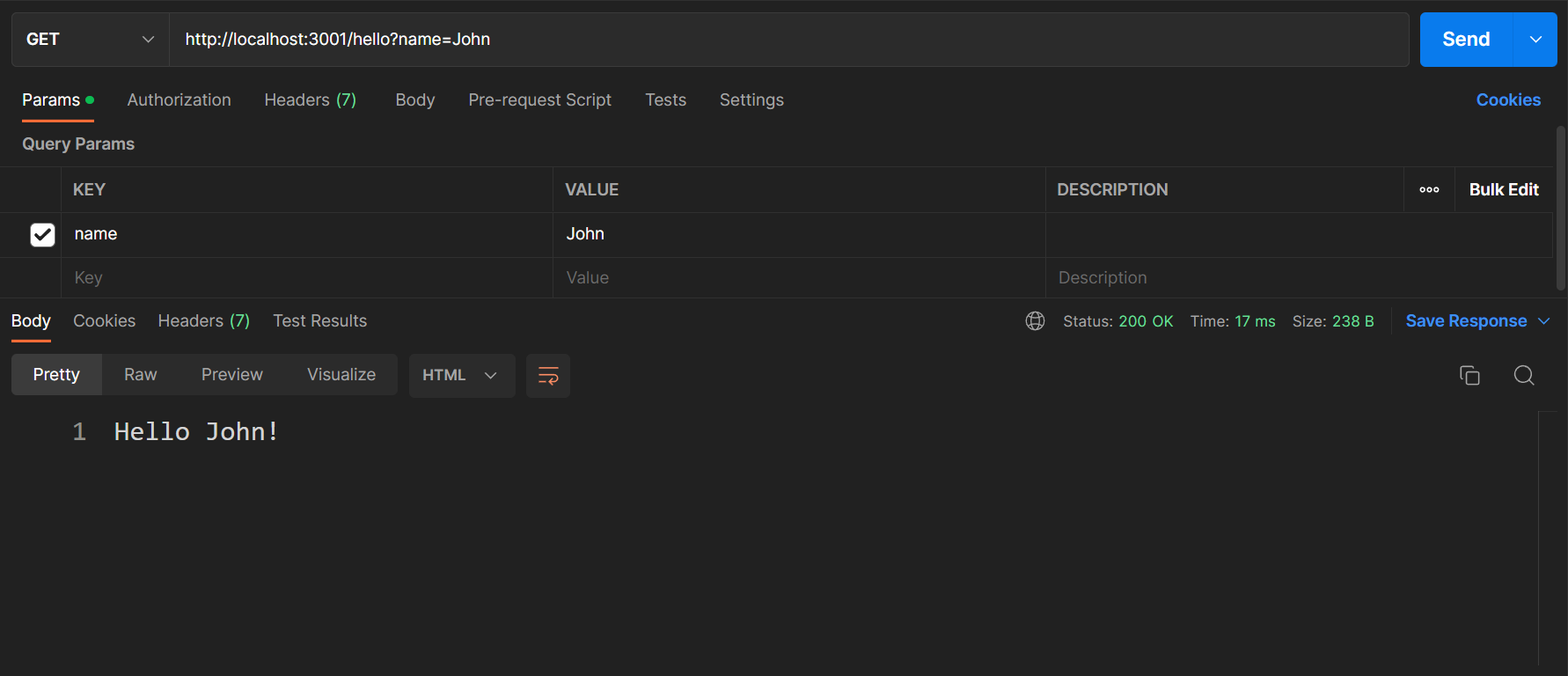Image resolution: width=1568 pixels, height=676 pixels.
Task: Click Bulk Edit
Action: point(1504,190)
